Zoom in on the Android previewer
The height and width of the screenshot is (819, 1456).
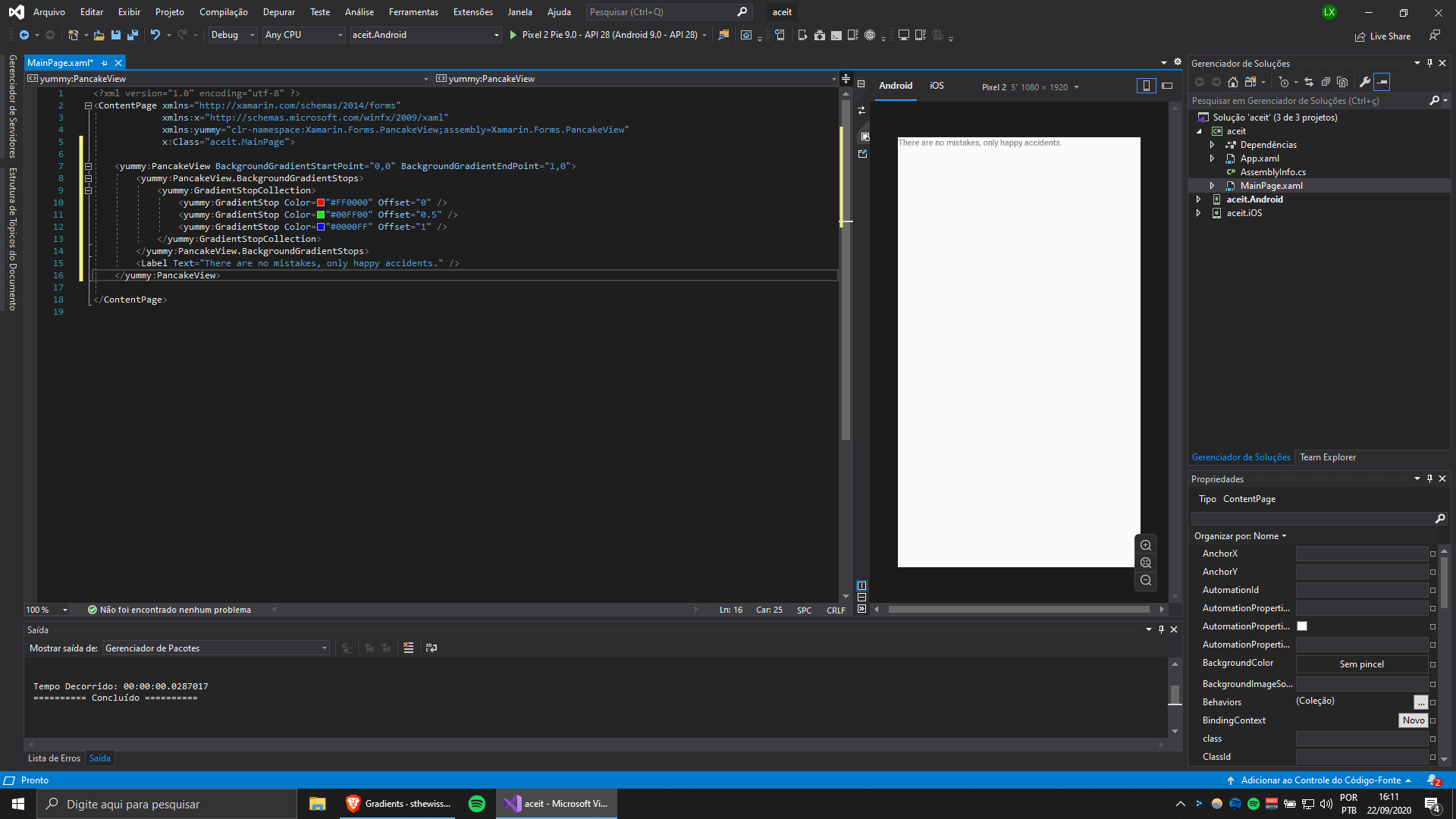[1146, 544]
